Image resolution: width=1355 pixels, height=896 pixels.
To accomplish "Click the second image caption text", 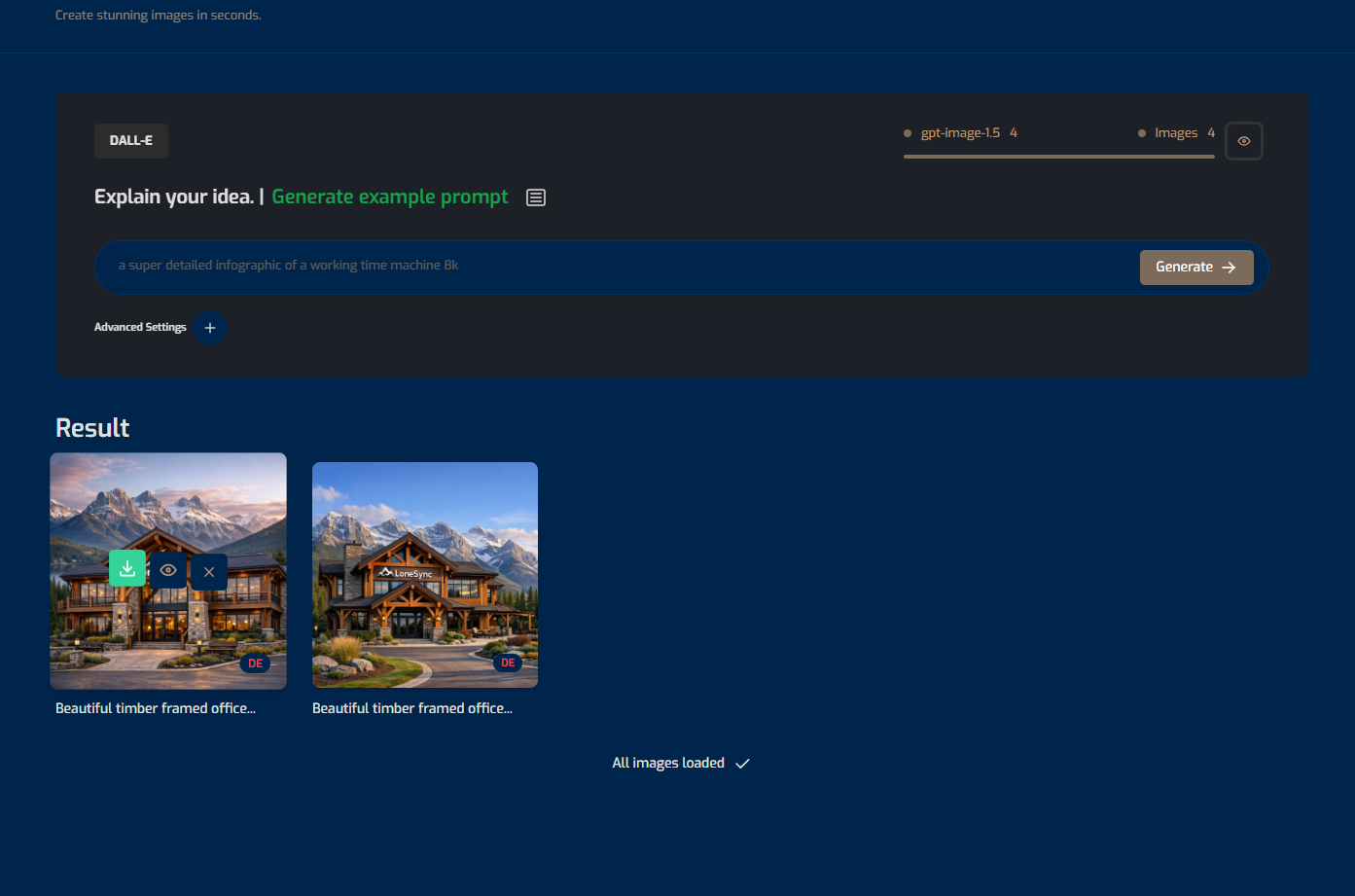I will (412, 708).
